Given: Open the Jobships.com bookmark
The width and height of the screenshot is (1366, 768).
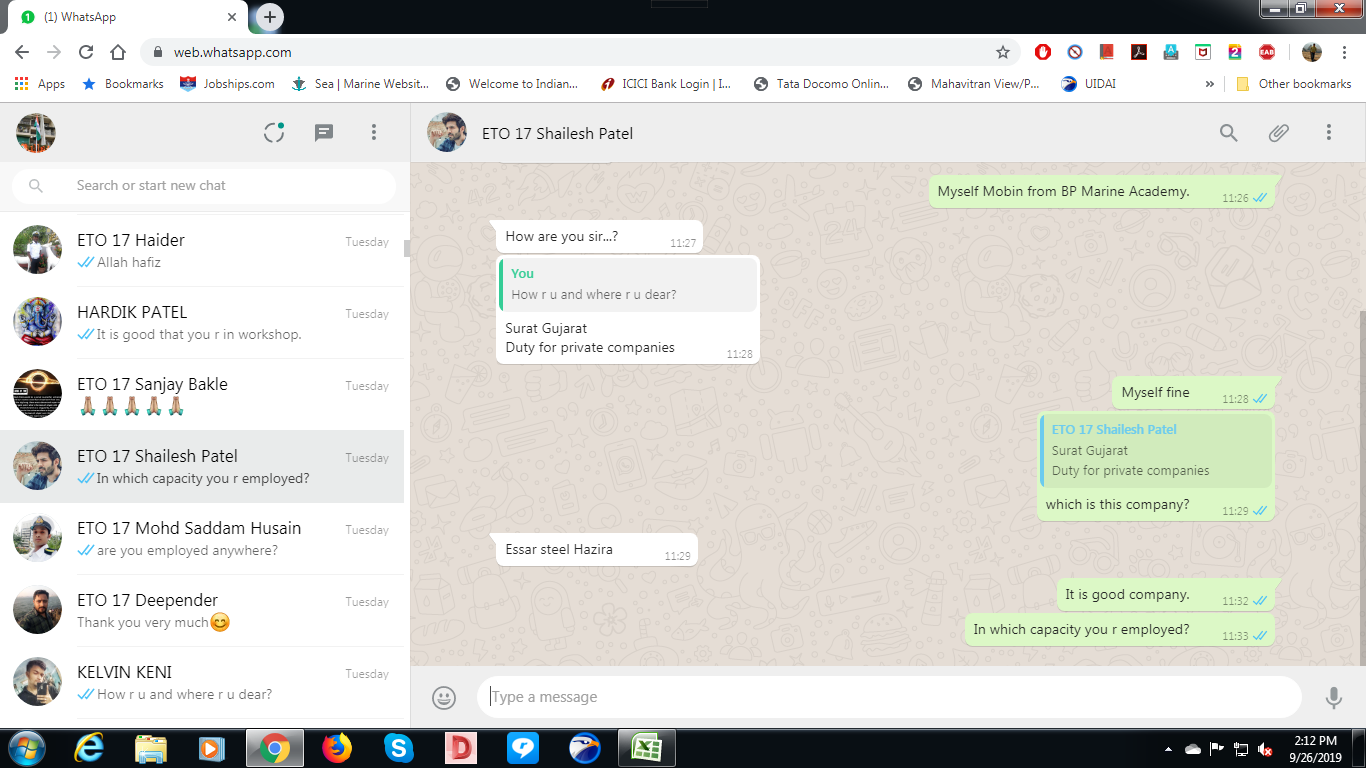Looking at the screenshot, I should tap(227, 84).
